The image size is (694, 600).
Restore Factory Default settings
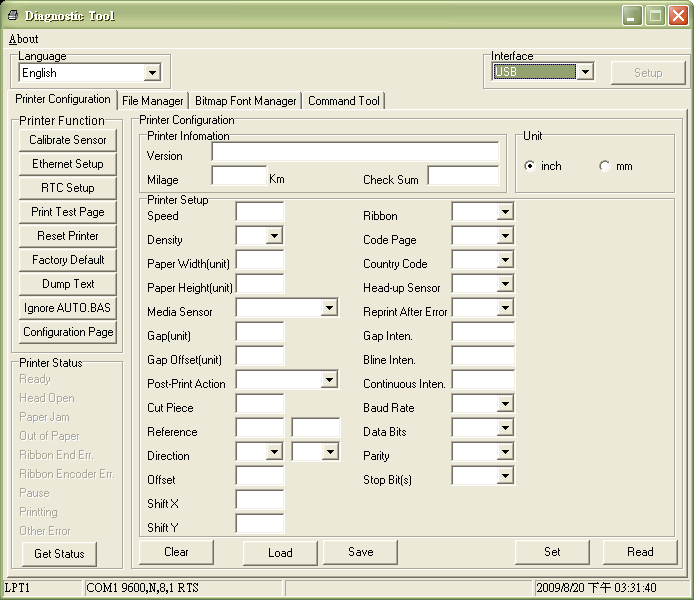(x=68, y=260)
